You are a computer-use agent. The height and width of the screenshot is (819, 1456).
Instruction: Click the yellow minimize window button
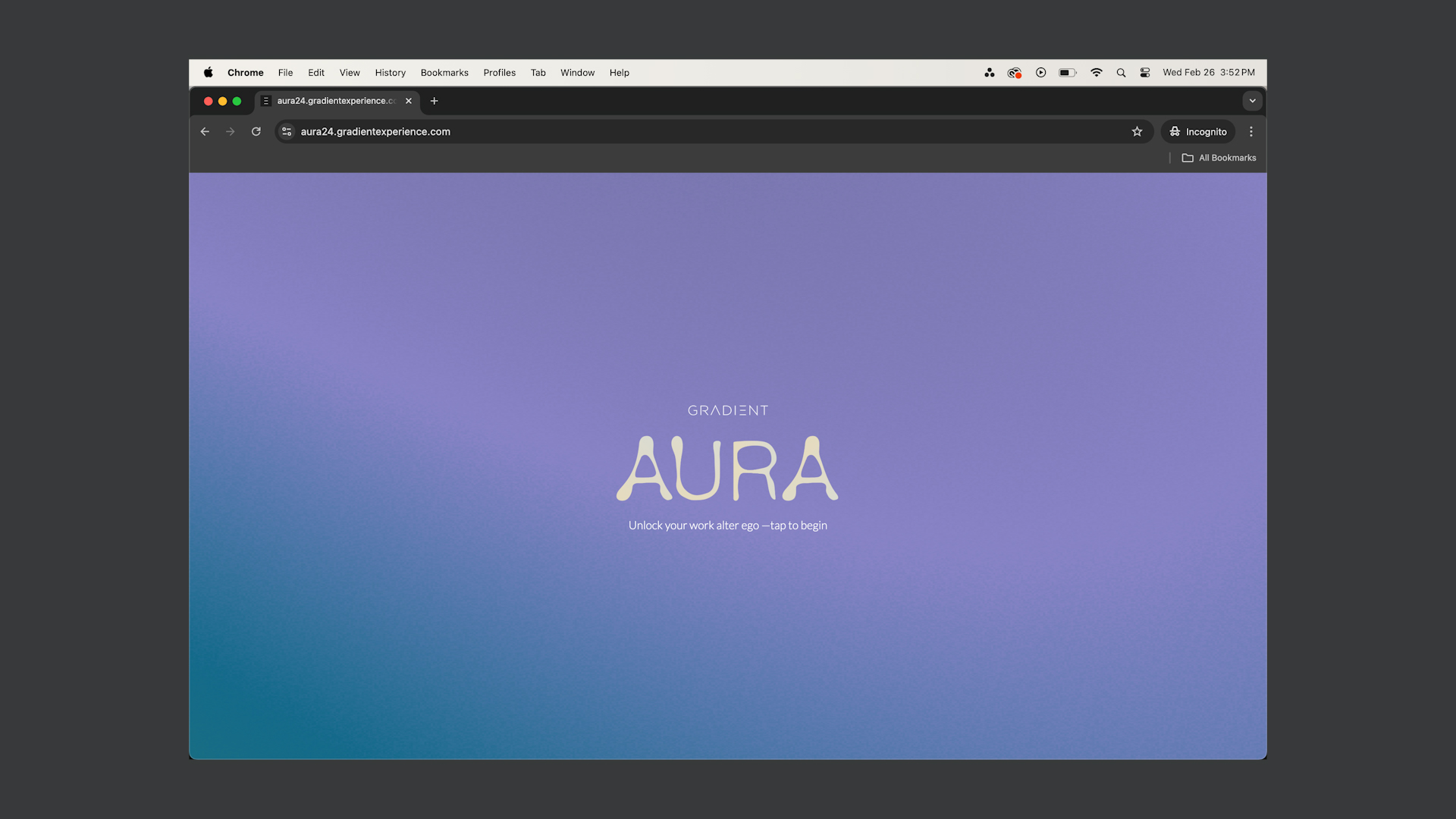point(222,101)
